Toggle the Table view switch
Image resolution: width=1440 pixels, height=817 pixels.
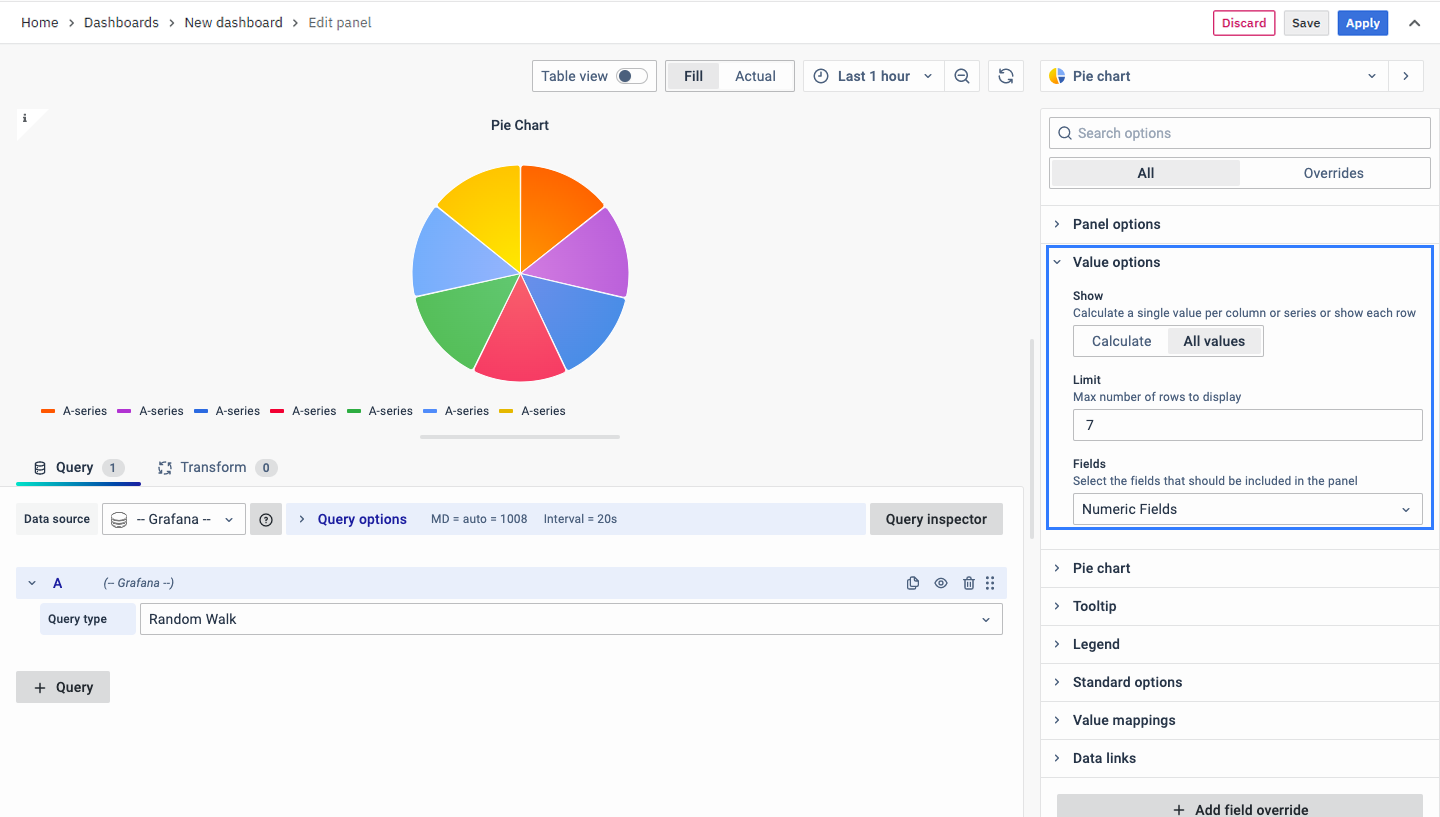click(631, 76)
